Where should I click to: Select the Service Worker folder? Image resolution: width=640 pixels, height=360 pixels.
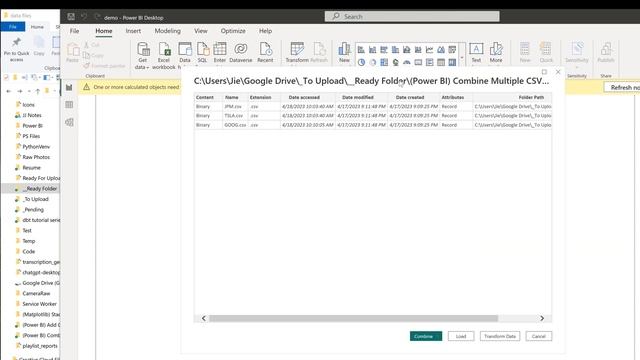tap(39, 304)
